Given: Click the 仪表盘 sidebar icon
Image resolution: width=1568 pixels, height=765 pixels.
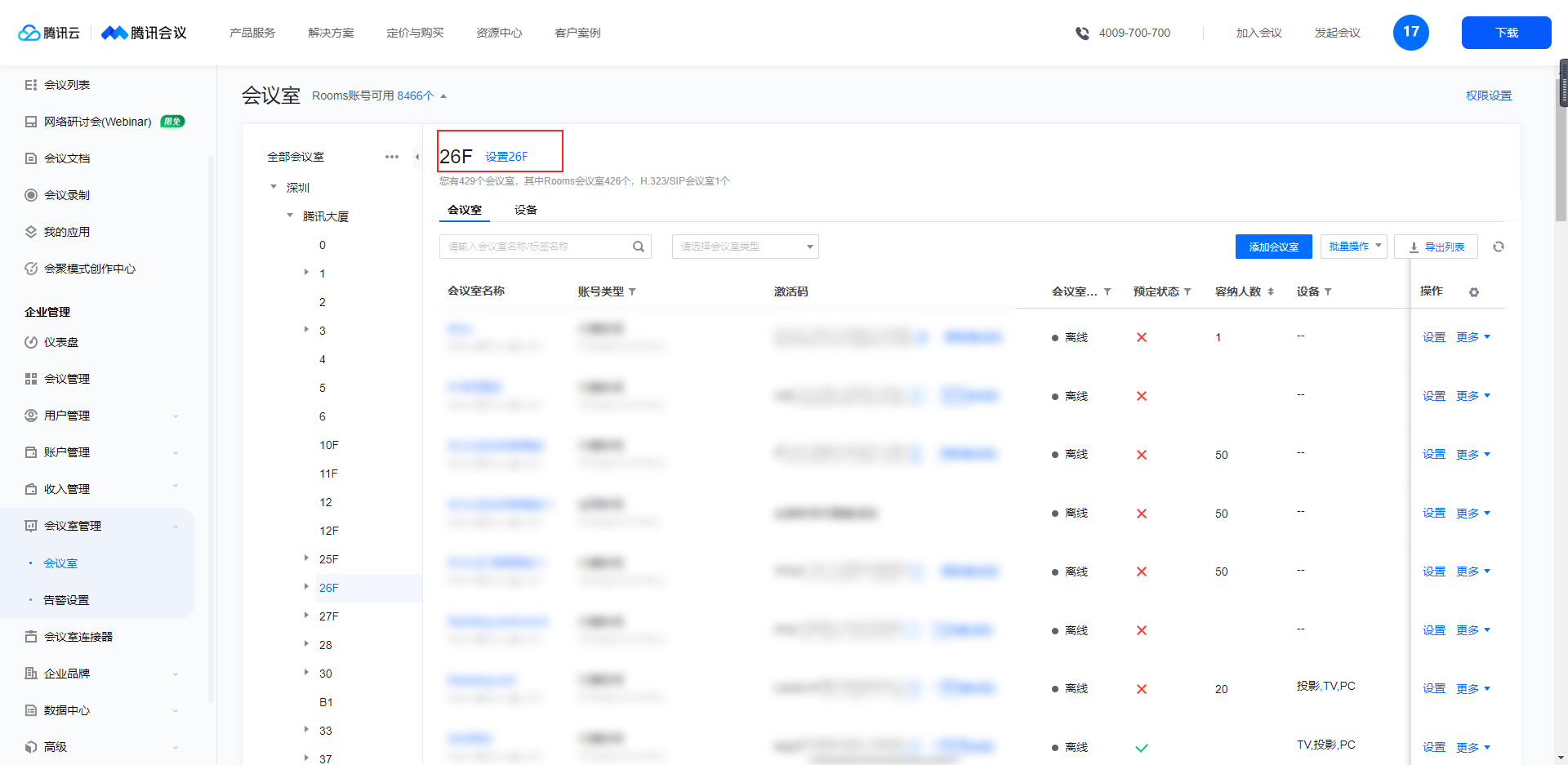Looking at the screenshot, I should 31,342.
